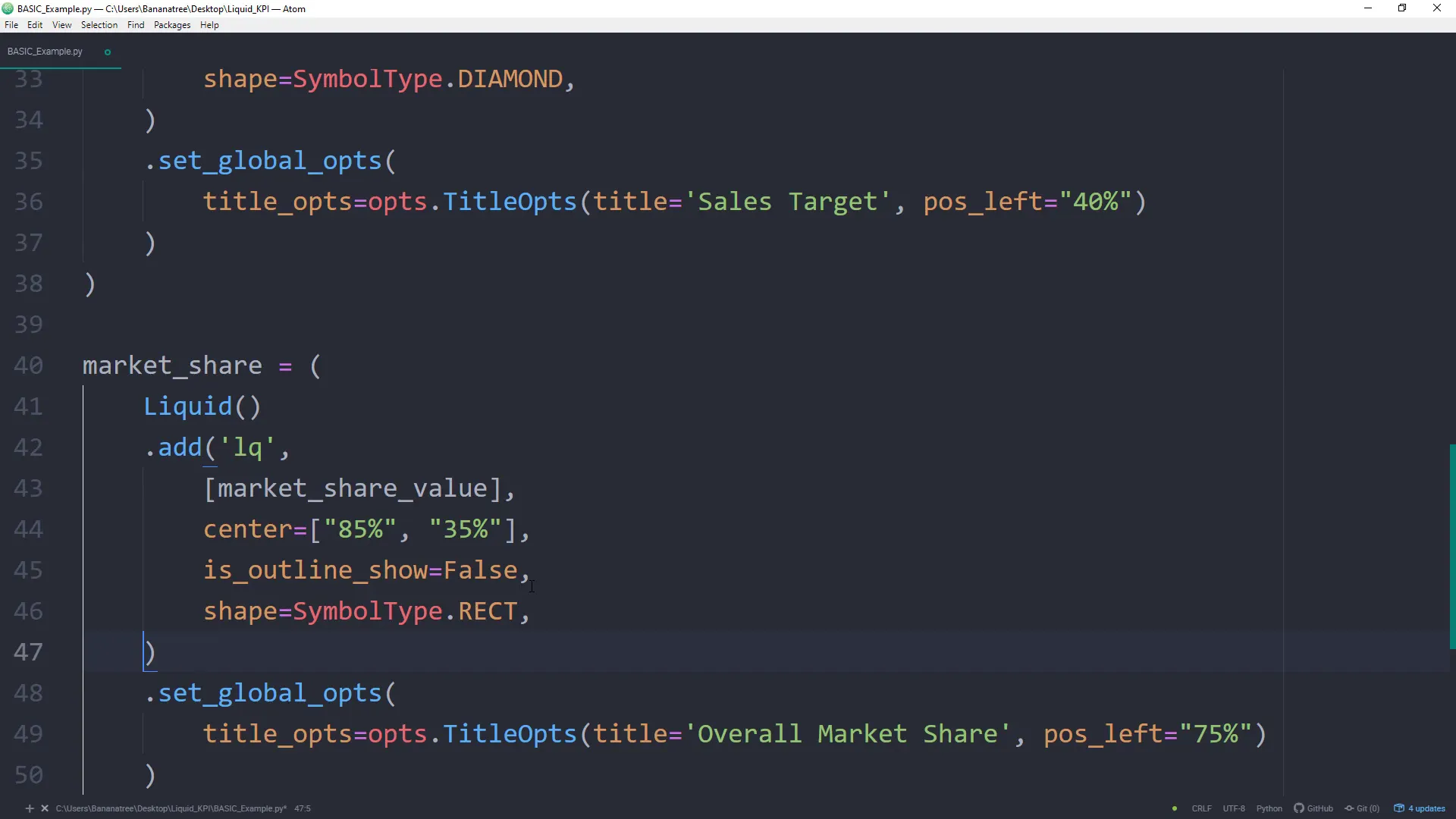1456x819 pixels.
Task: Open Git (0) panel in status bar
Action: coord(1362,808)
